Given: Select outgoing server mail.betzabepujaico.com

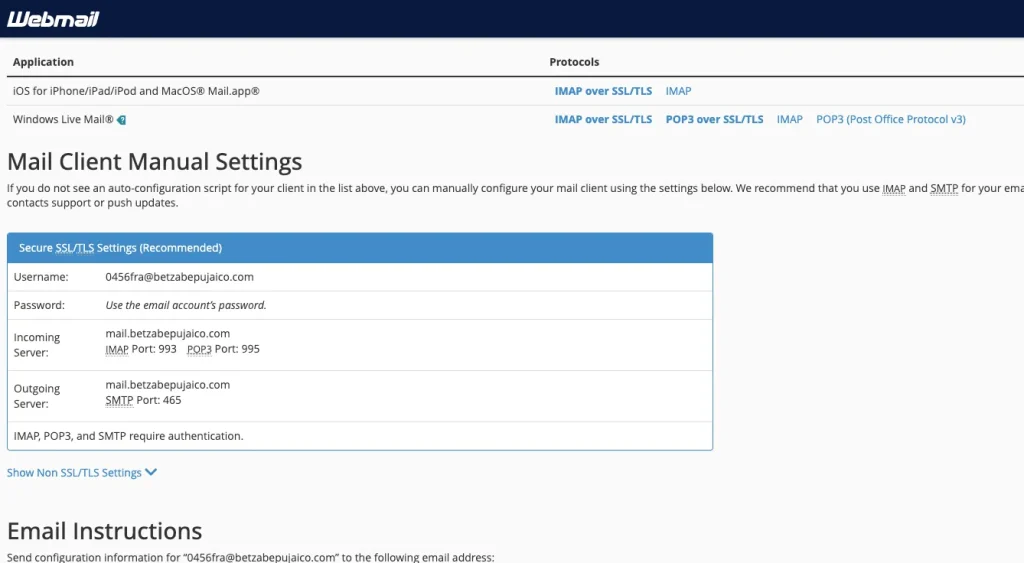Looking at the screenshot, I should pyautogui.click(x=167, y=385).
